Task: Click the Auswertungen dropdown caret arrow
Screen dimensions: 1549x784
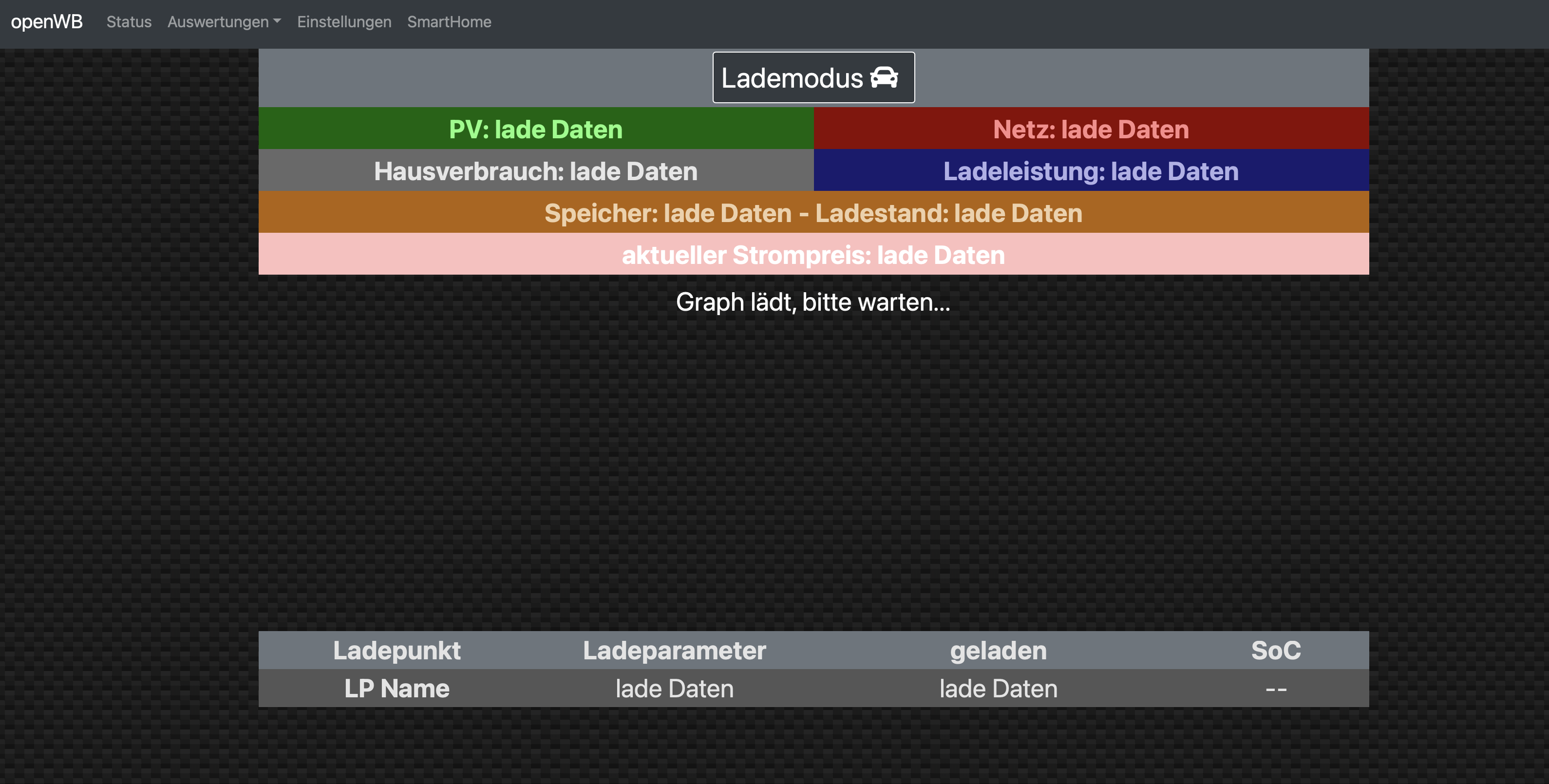Action: click(277, 21)
